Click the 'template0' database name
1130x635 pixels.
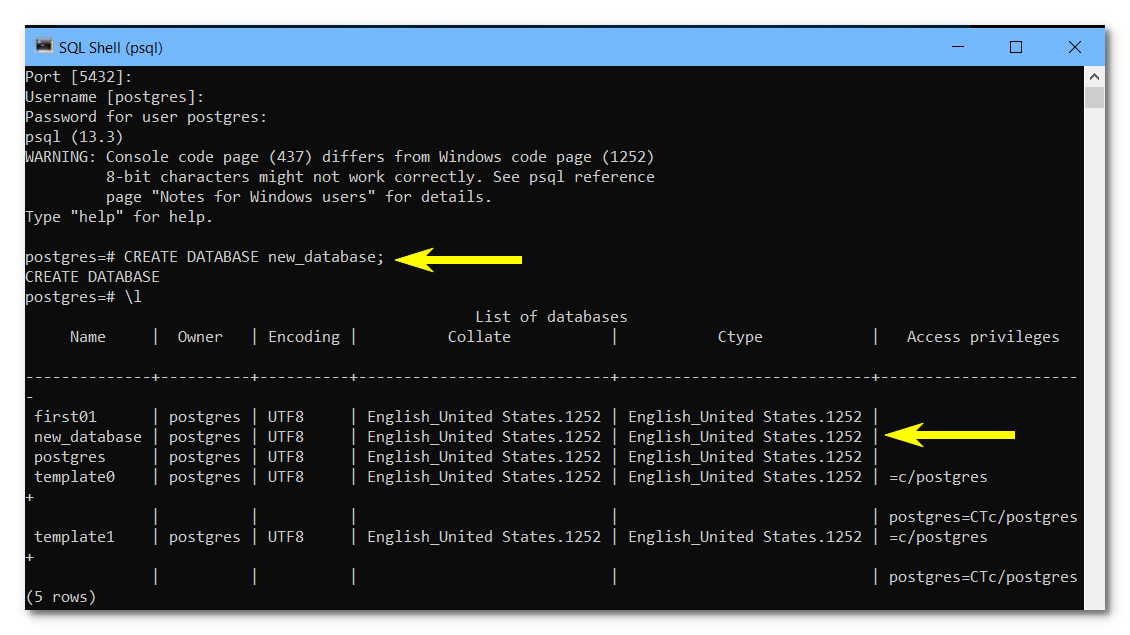tap(74, 476)
